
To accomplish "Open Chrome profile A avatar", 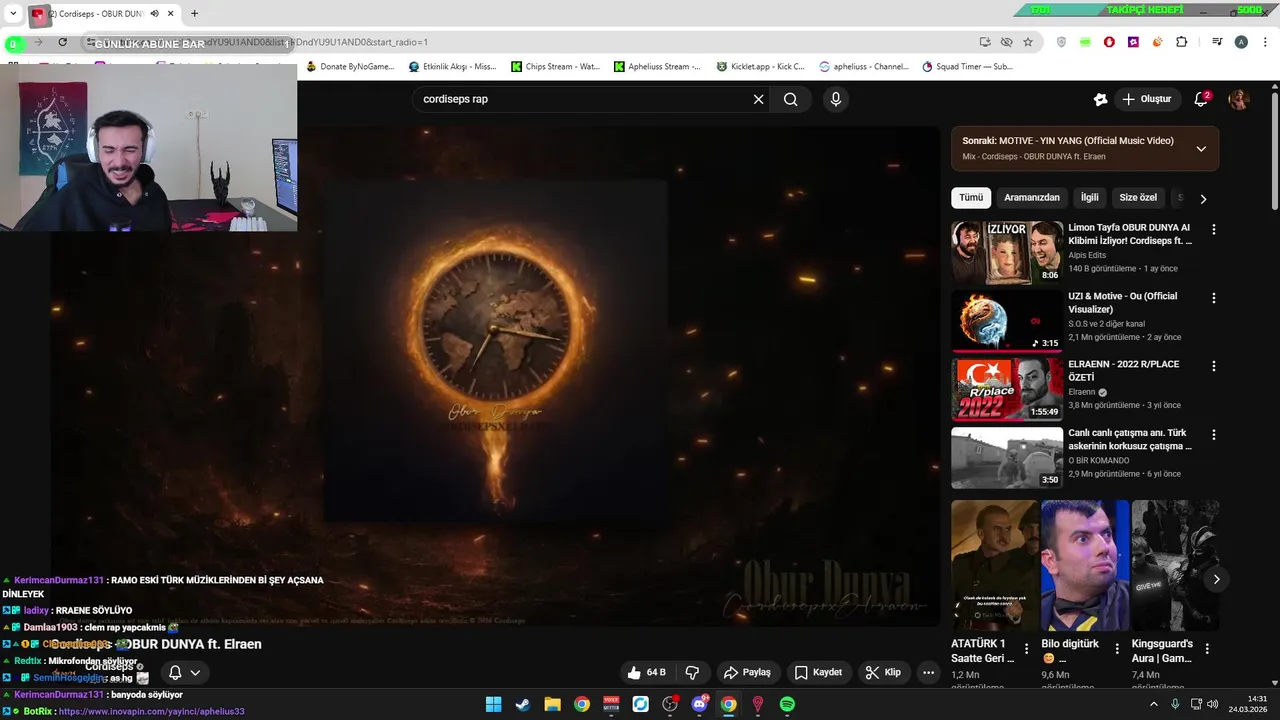I will click(x=1241, y=42).
